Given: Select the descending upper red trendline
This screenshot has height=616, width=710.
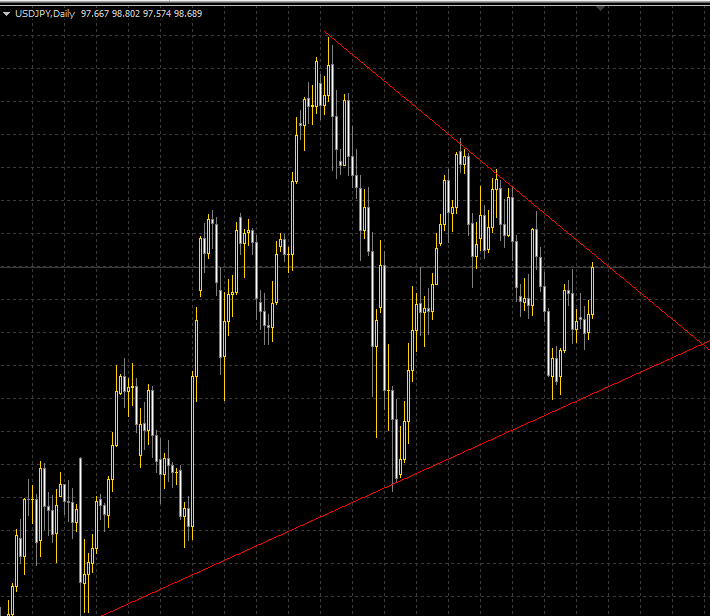Looking at the screenshot, I should click(x=516, y=190).
